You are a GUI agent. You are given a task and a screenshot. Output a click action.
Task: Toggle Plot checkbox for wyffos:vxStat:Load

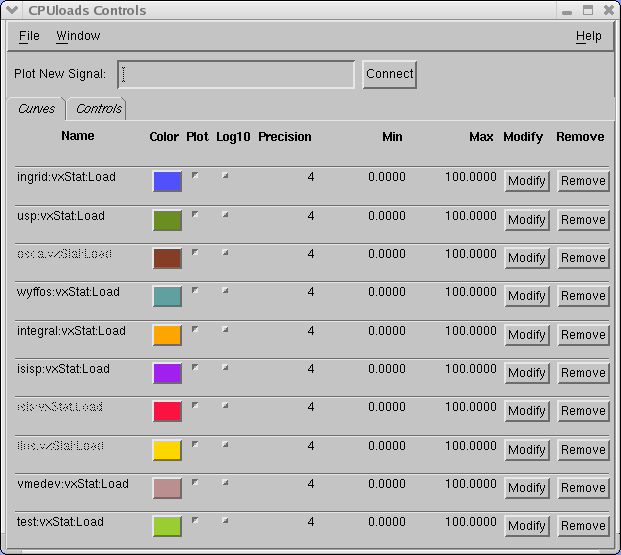click(195, 290)
